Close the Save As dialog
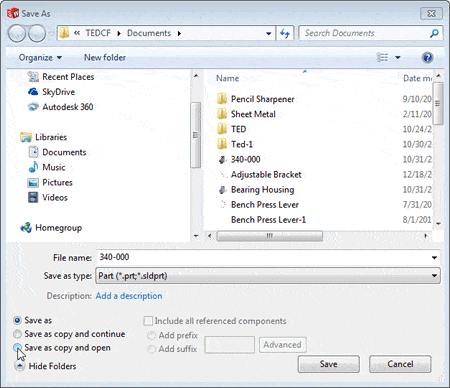Image resolution: width=450 pixels, height=388 pixels. [431, 14]
